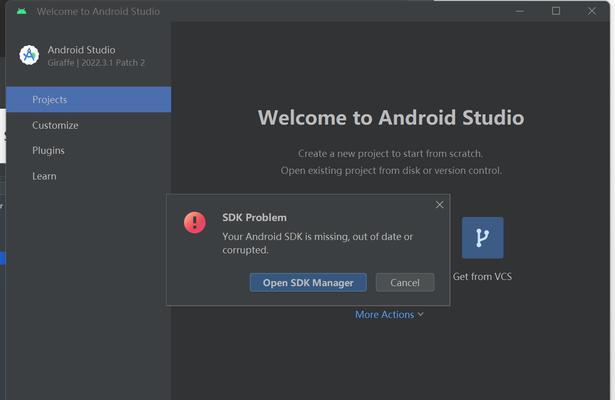The height and width of the screenshot is (400, 615).
Task: Select the Projects tab in sidebar
Action: click(89, 100)
